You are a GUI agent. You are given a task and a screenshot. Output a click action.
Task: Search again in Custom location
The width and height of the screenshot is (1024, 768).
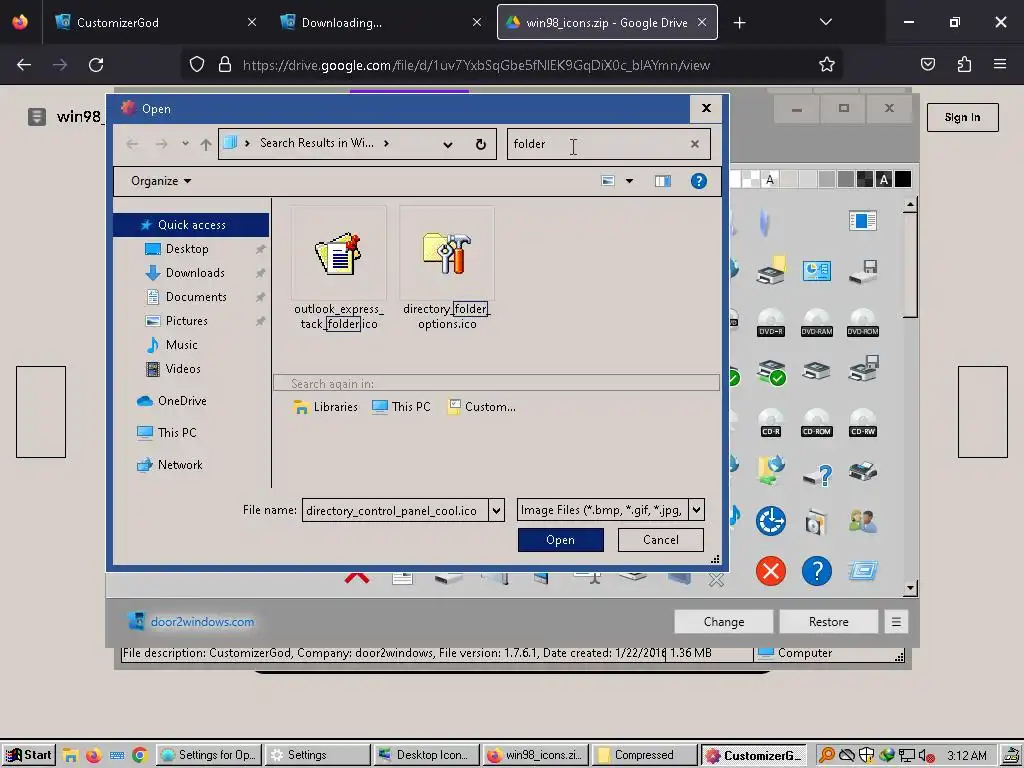coord(482,407)
